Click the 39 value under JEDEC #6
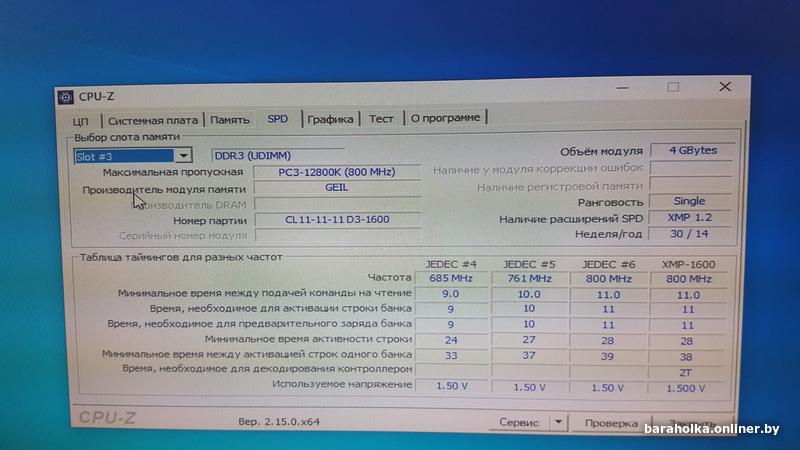 pyautogui.click(x=607, y=356)
